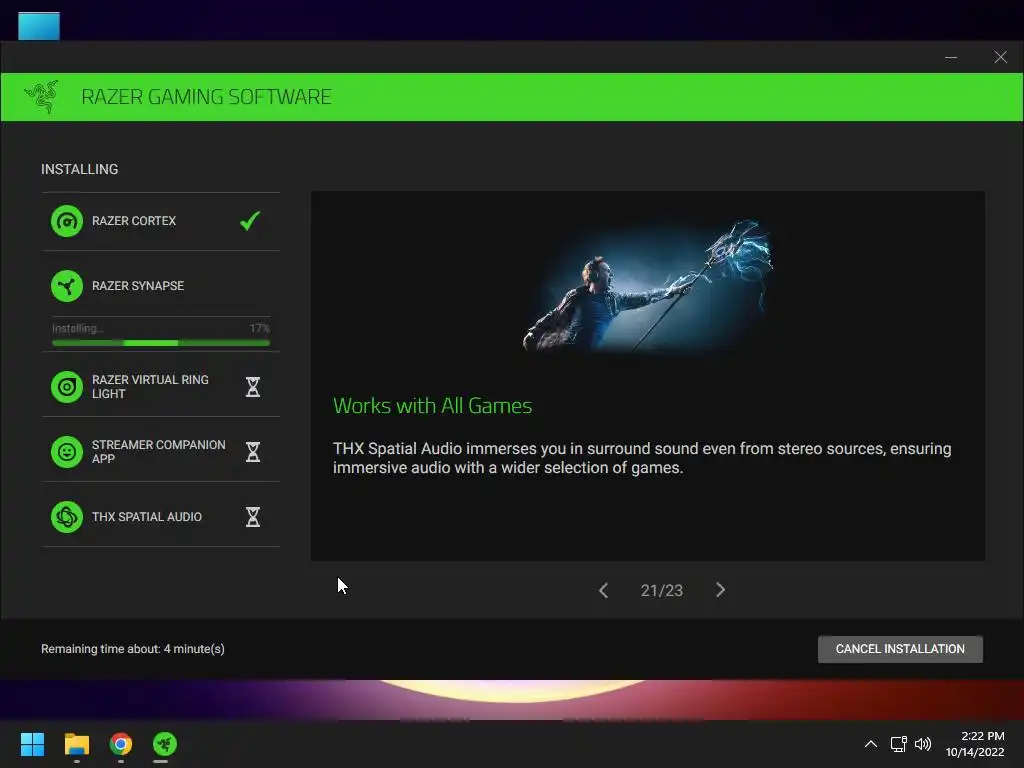Image resolution: width=1024 pixels, height=768 pixels.
Task: Click the Razer Virtual Ring Light icon
Action: pos(67,387)
